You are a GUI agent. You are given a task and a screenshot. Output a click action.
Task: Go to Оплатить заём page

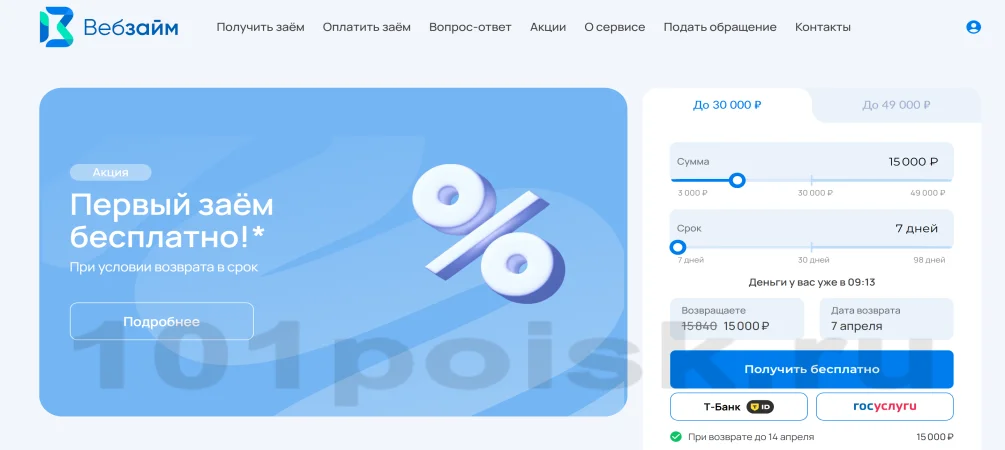click(x=367, y=27)
